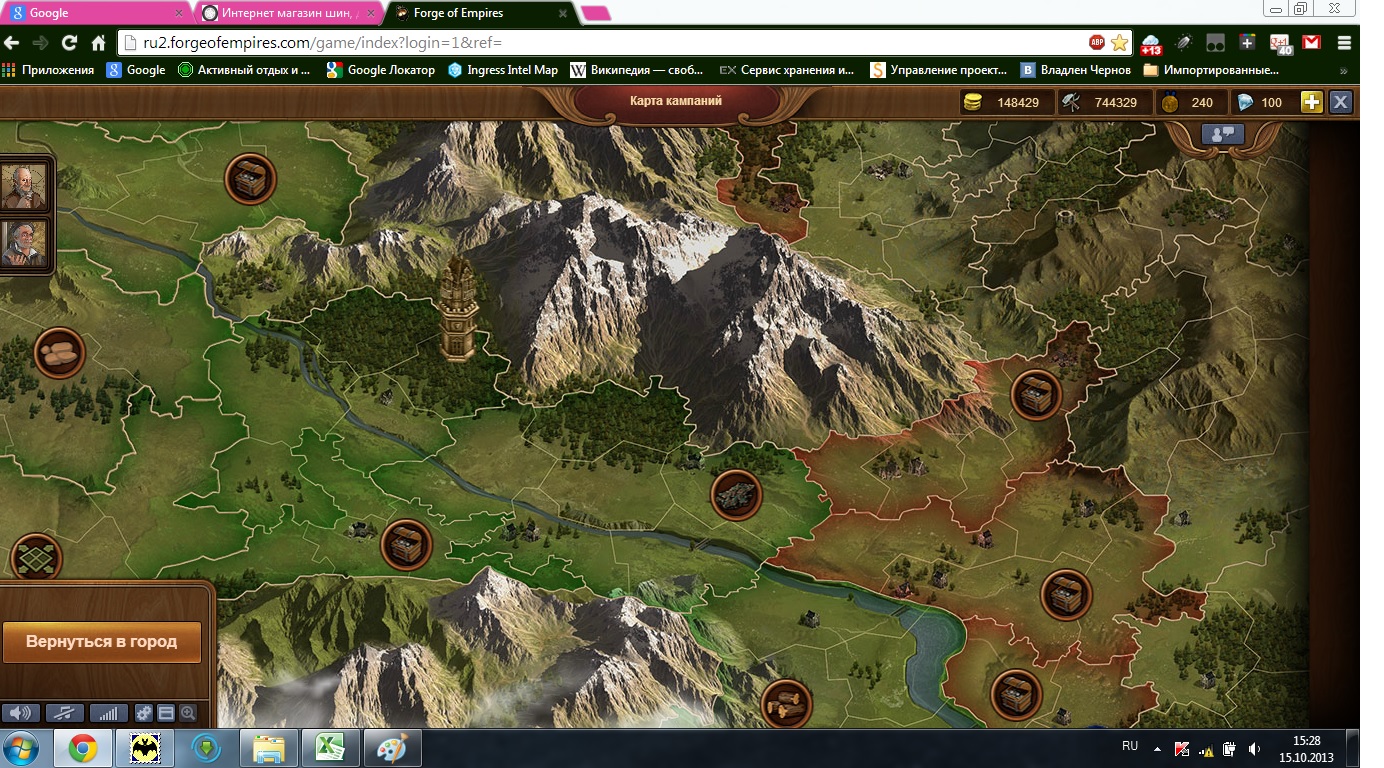Screen dimensions: 1384x768
Task: Open Paint from the taskbar
Action: tap(393, 747)
